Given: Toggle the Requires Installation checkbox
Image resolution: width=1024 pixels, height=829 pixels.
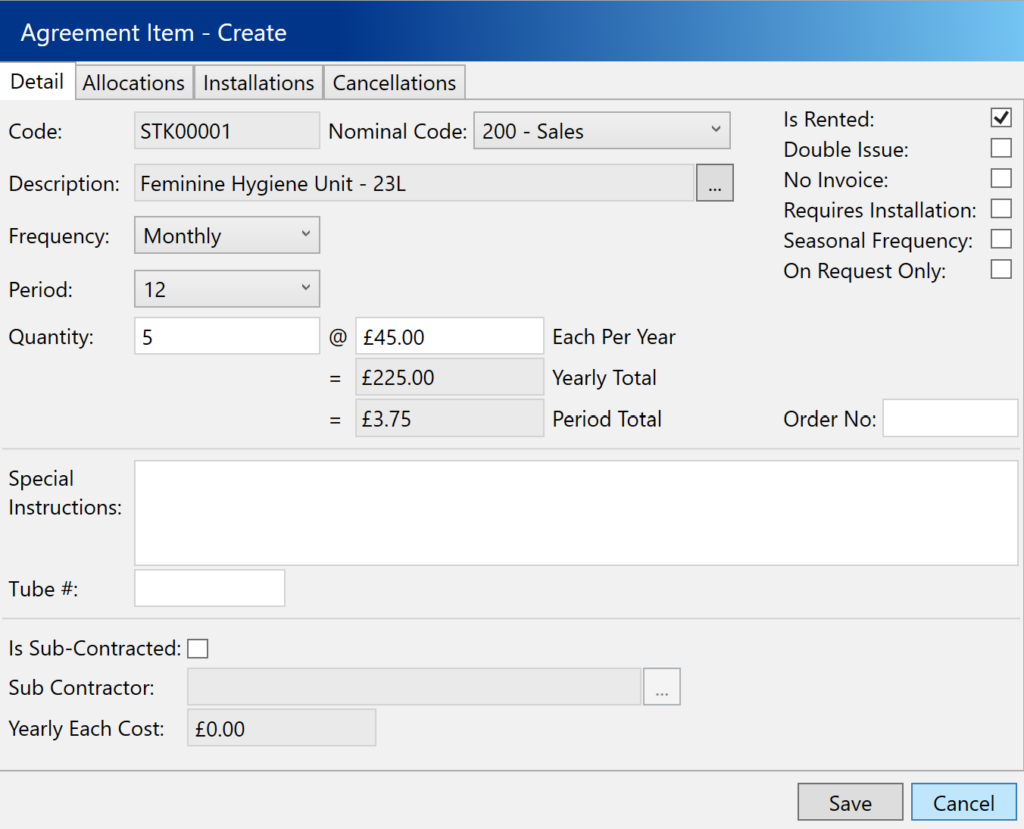Looking at the screenshot, I should tap(1000, 208).
